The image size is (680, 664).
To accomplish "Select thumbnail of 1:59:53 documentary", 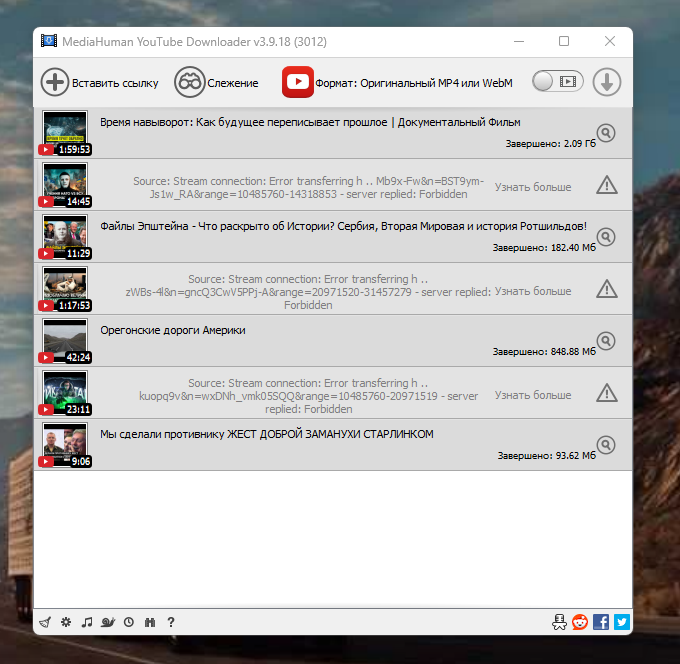I will [65, 132].
